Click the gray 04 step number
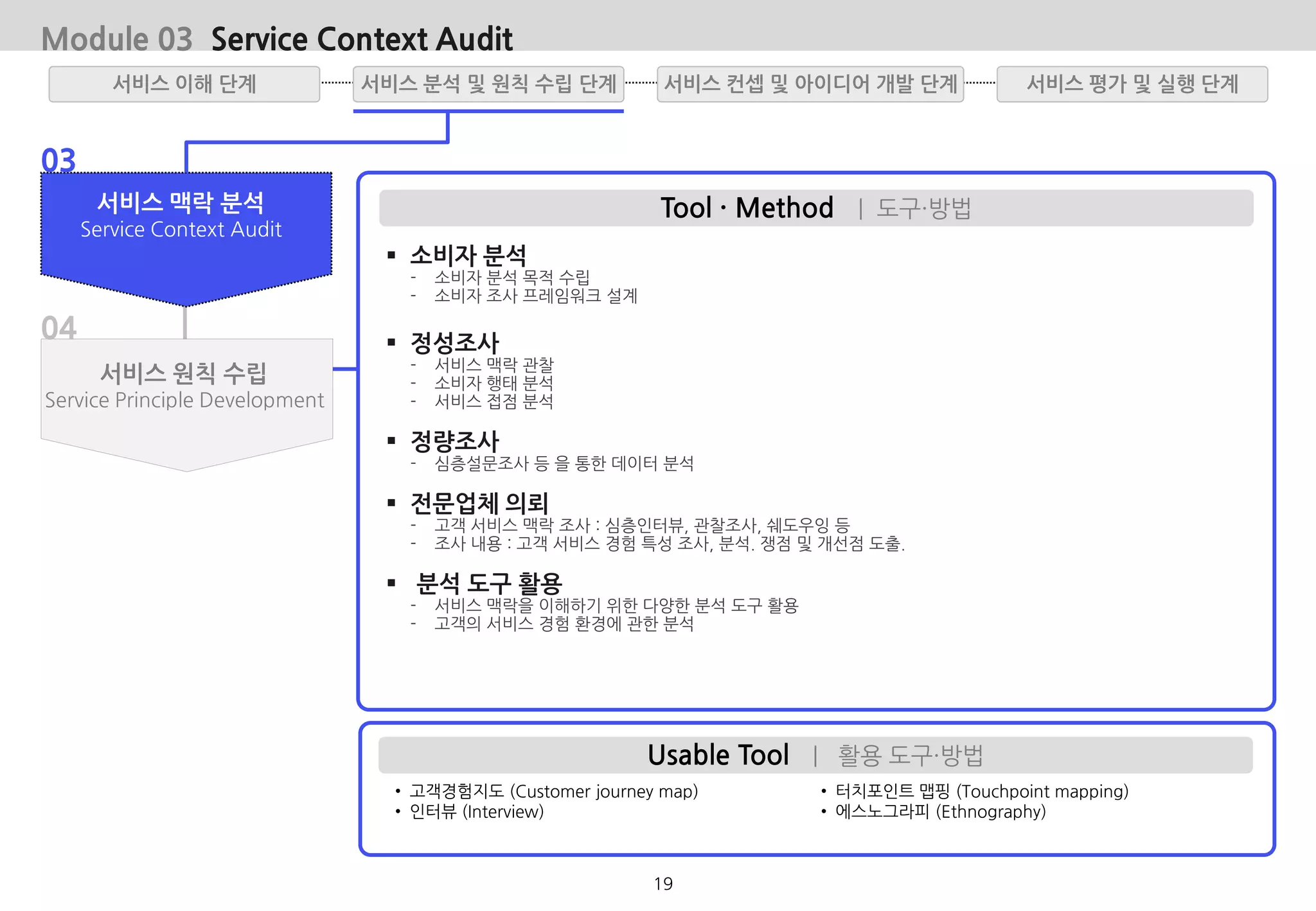 tap(58, 328)
